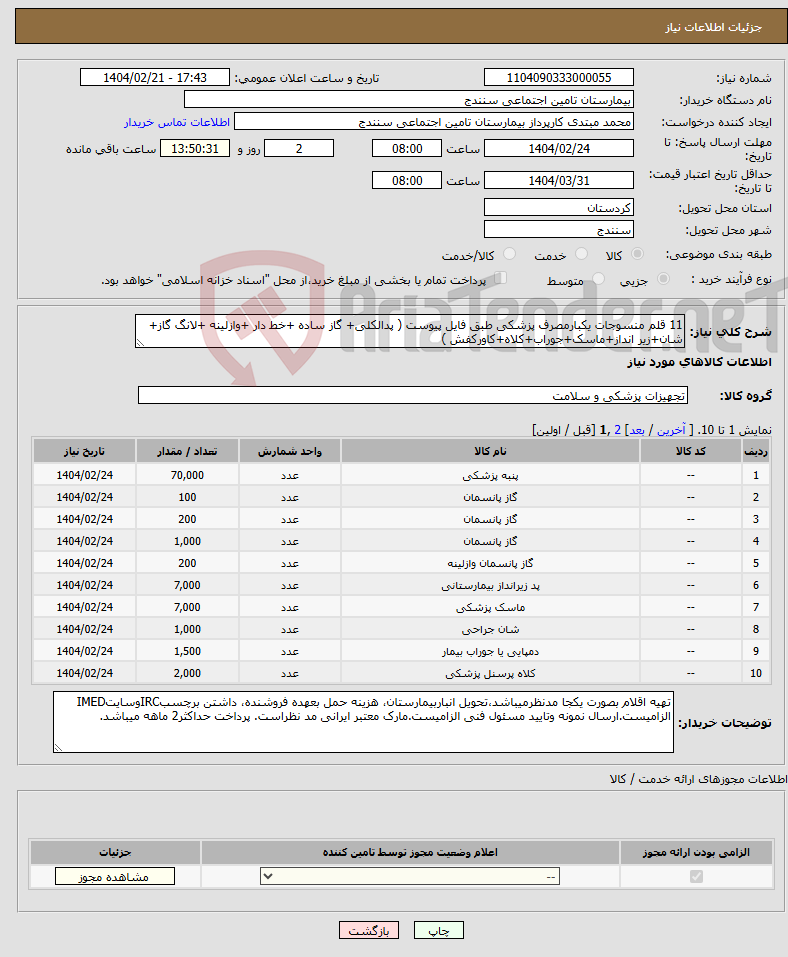788x957 pixels.
Task: Click the جزئیات column header in licenses table
Action: click(x=115, y=852)
